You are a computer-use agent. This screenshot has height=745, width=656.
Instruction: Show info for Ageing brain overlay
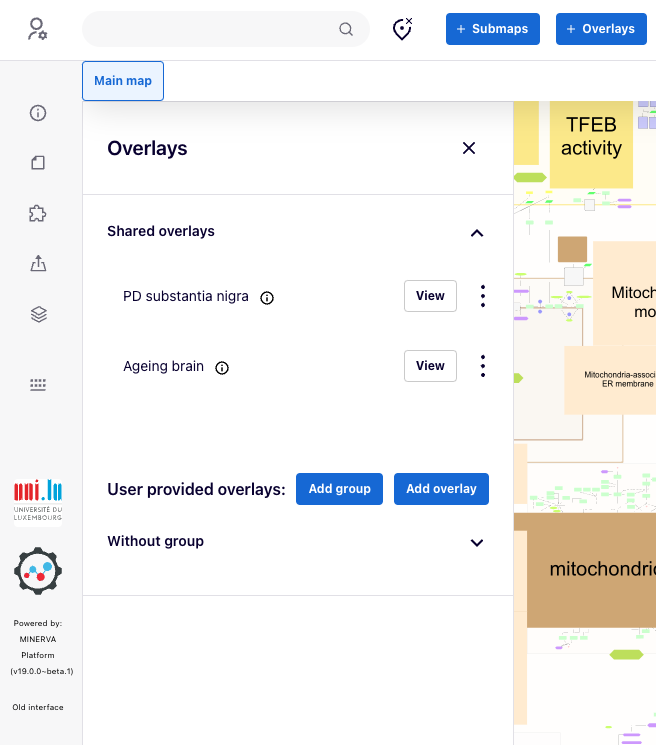pos(222,367)
